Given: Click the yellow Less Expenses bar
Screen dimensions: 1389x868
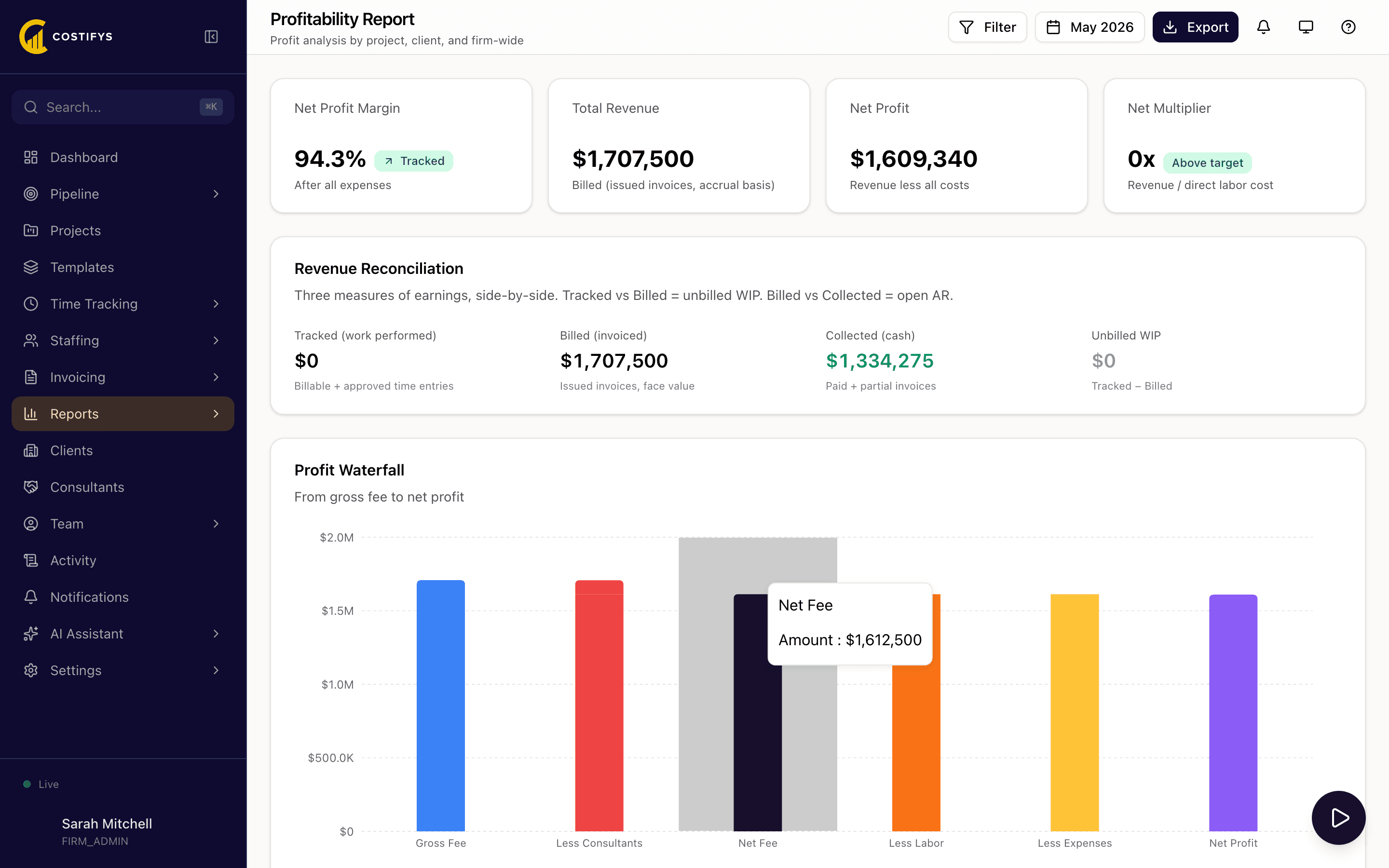Looking at the screenshot, I should (1075, 712).
